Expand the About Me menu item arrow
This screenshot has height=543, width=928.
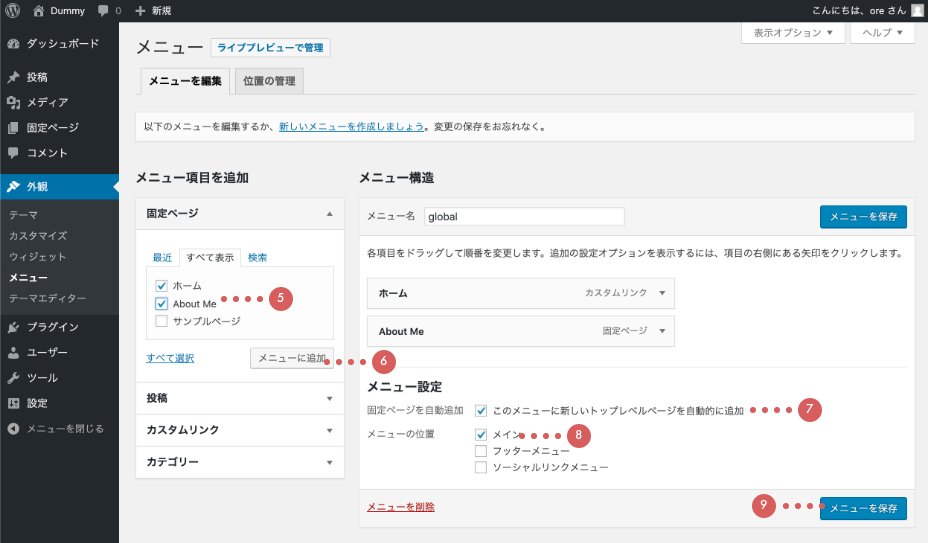(658, 331)
